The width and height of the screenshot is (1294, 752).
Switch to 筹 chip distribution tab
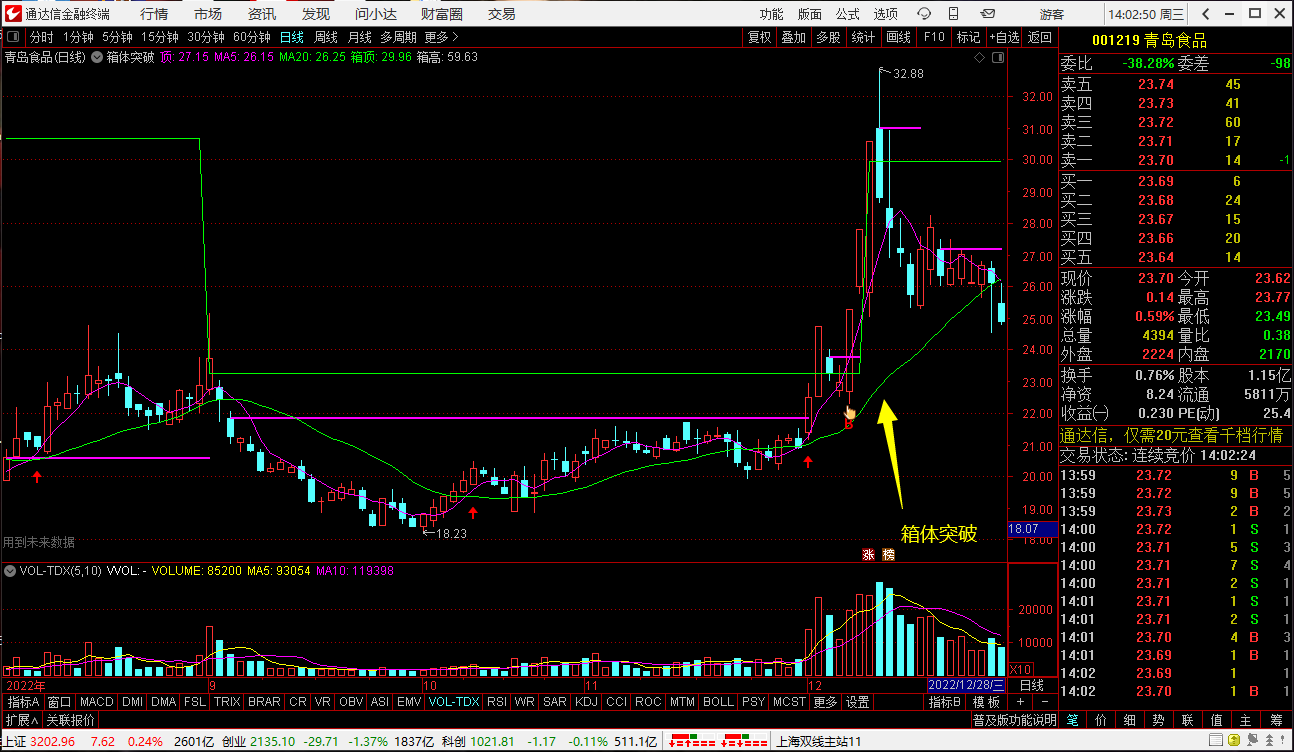point(1276,719)
